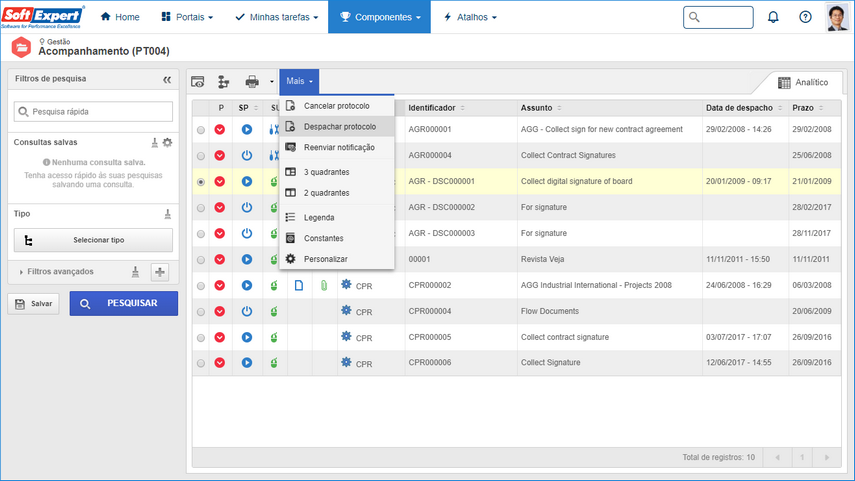The width and height of the screenshot is (855, 481).
Task: Open Legenda from the Mais menu
Action: coord(336,218)
